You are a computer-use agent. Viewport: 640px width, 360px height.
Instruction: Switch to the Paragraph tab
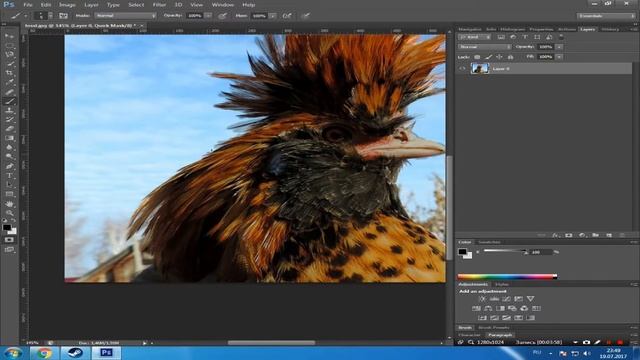coord(500,335)
